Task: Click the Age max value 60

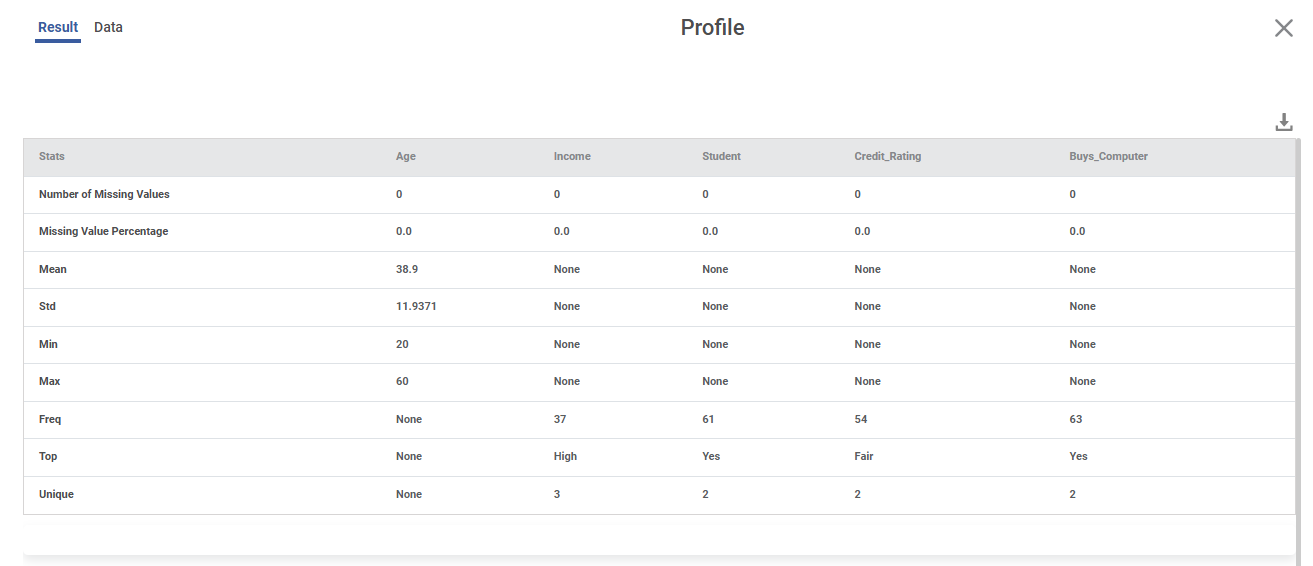Action: (x=402, y=382)
